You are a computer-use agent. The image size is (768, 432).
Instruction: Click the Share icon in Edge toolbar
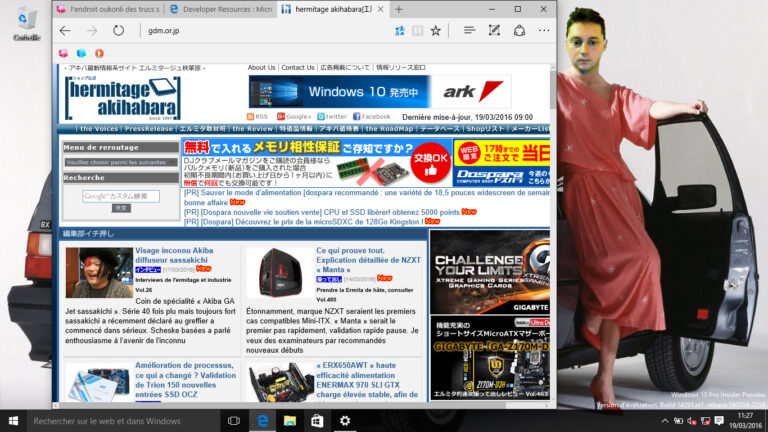(519, 31)
